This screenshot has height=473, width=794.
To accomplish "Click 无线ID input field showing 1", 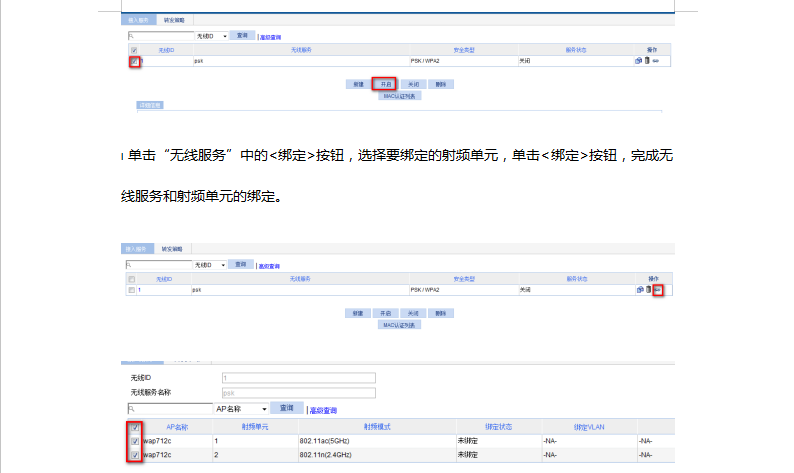I will [x=299, y=378].
